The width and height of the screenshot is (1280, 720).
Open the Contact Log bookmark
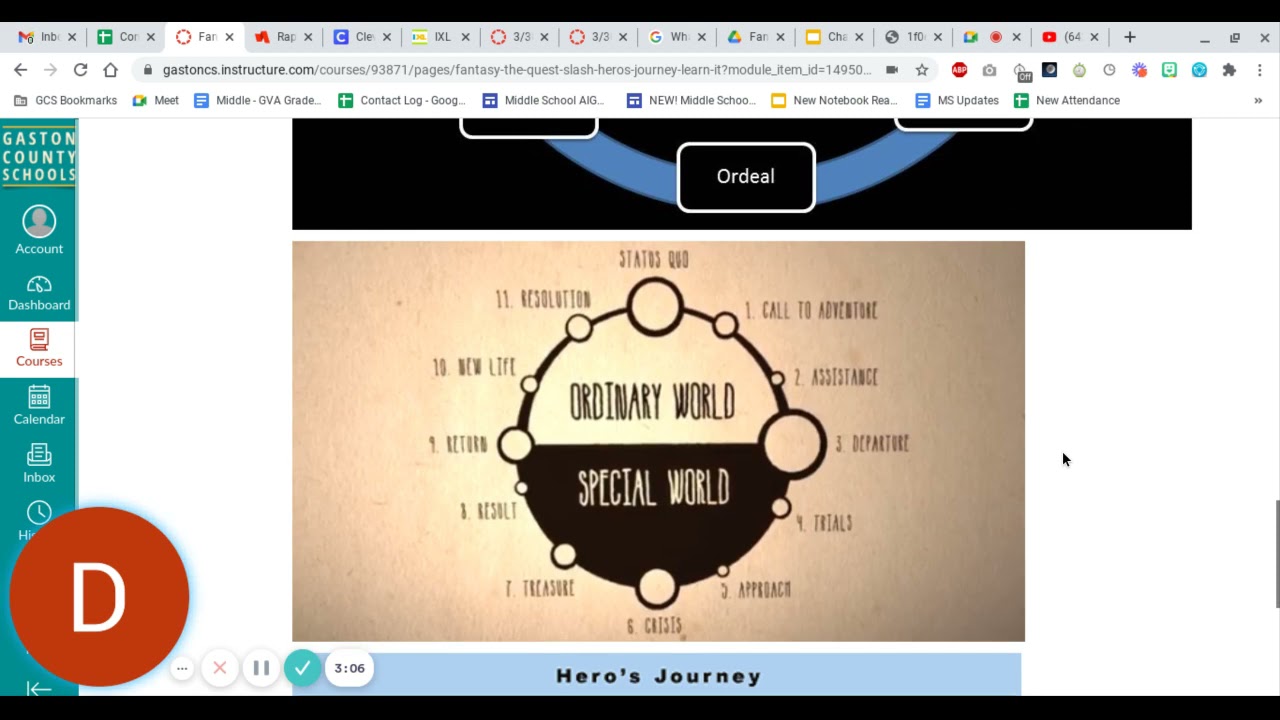(402, 100)
